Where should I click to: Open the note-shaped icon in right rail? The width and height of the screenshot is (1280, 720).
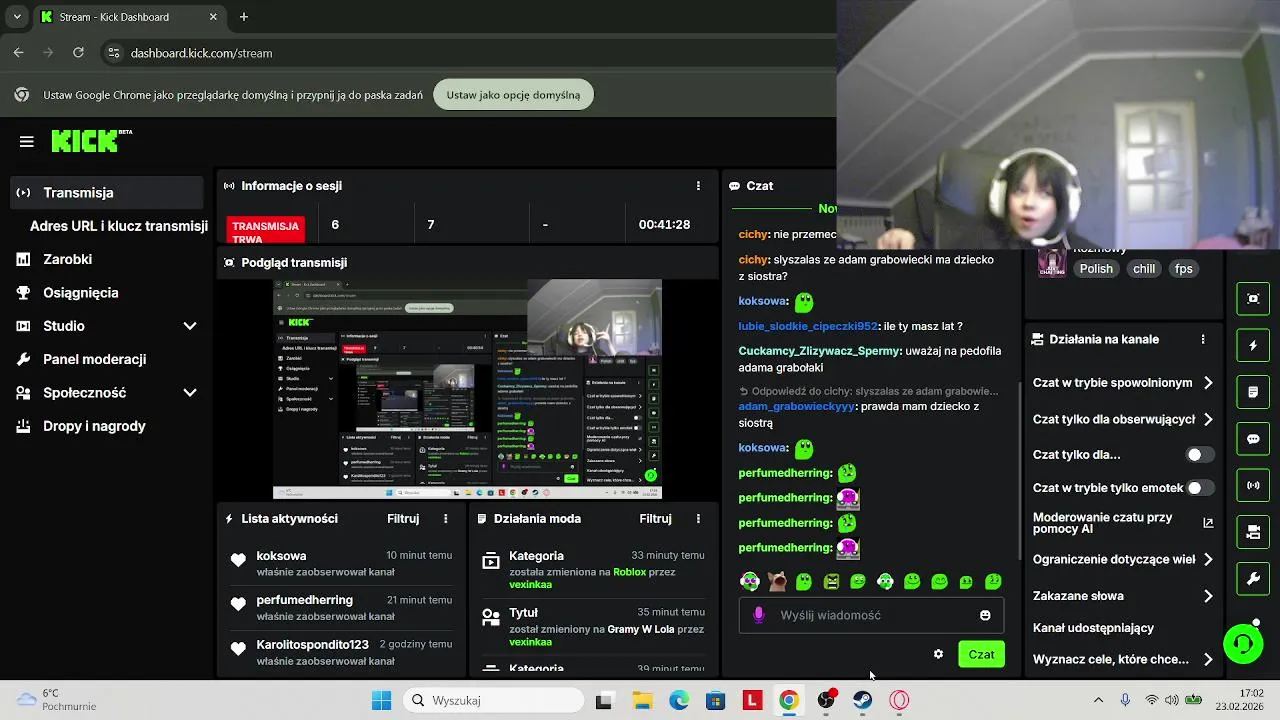(1253, 392)
